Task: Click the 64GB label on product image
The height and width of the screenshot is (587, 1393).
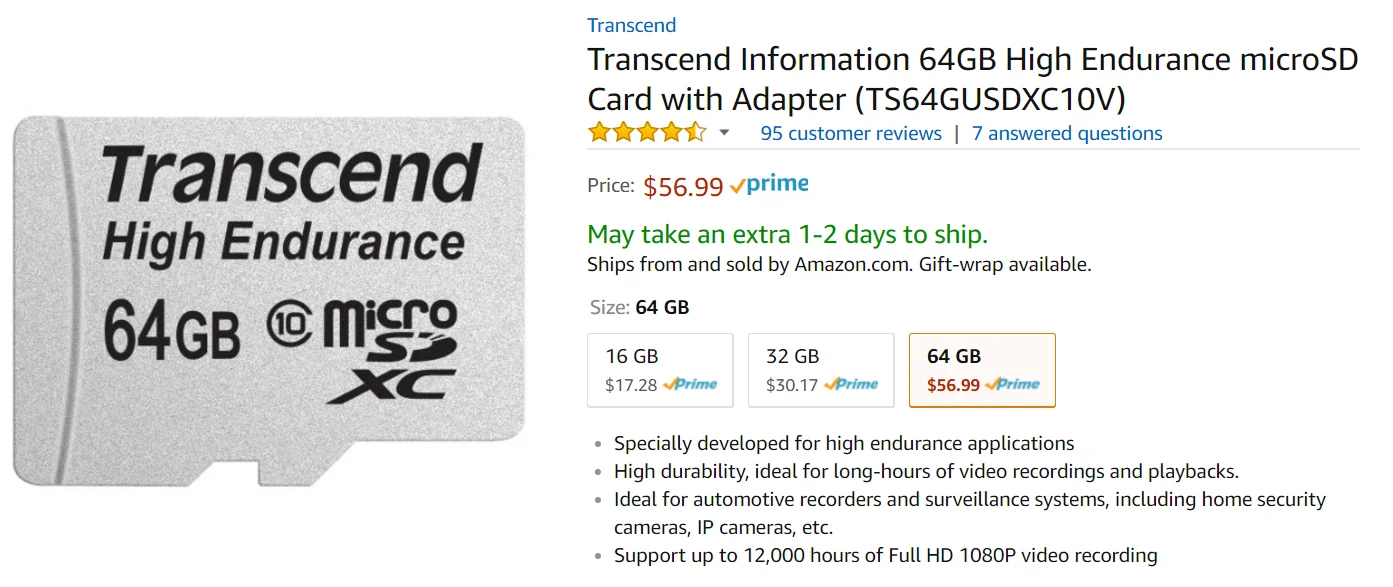Action: (172, 327)
